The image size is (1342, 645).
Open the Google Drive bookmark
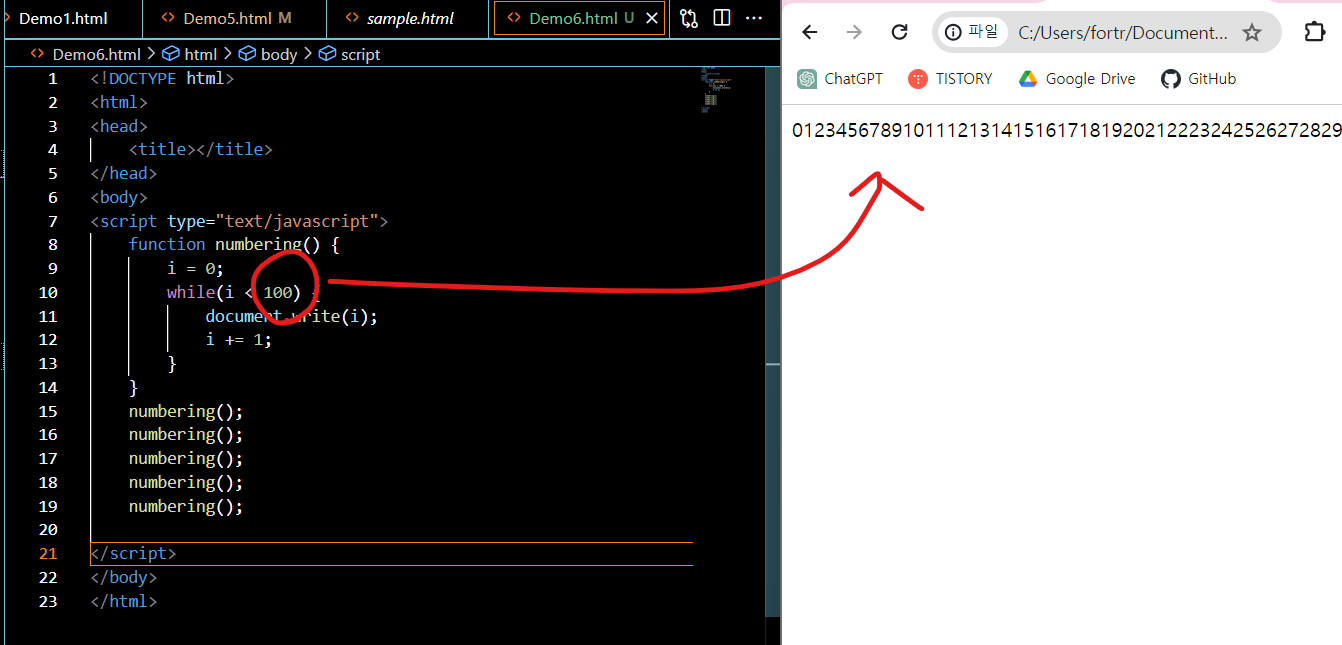(1077, 79)
